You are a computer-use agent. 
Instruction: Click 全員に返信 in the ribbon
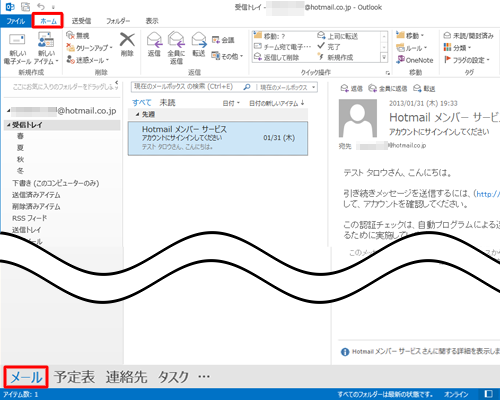[x=176, y=48]
